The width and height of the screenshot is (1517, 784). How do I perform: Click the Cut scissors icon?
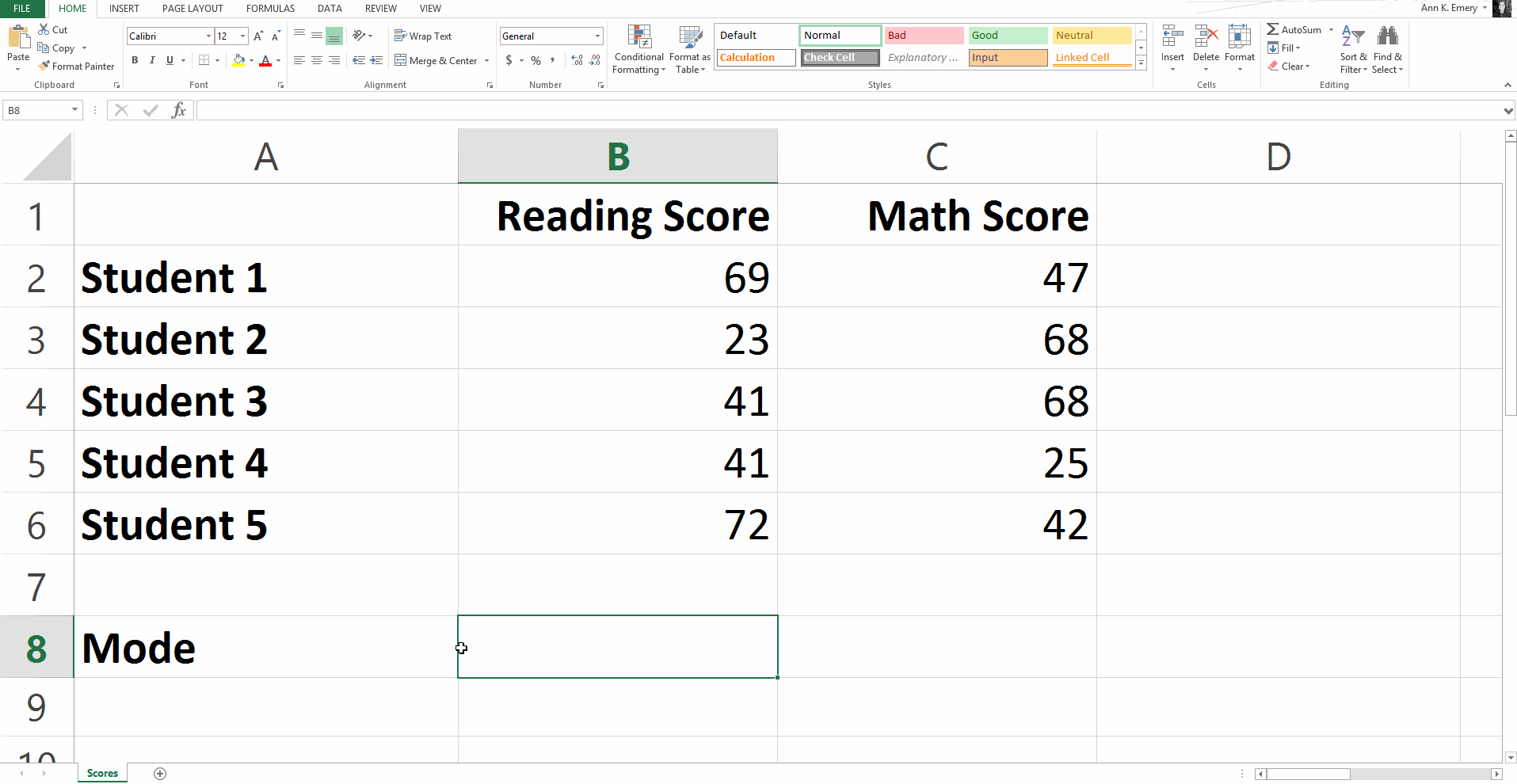44,29
